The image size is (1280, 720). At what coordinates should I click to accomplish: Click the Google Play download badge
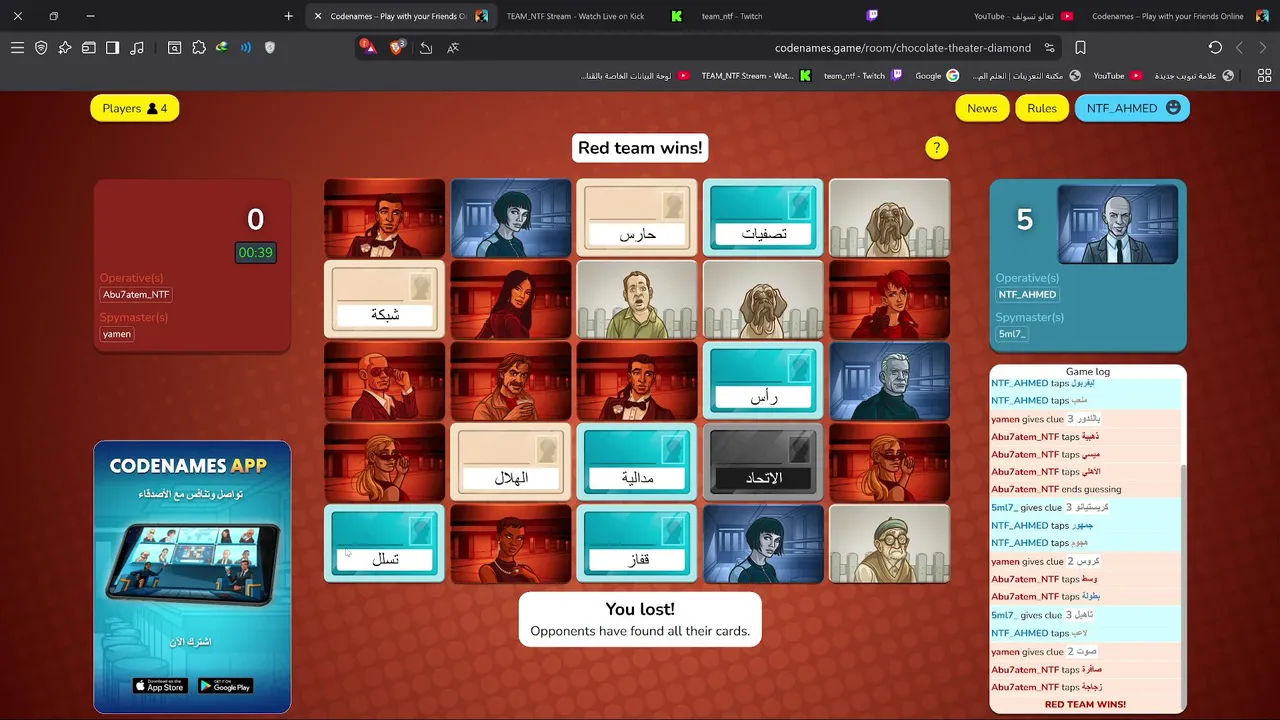[225, 686]
